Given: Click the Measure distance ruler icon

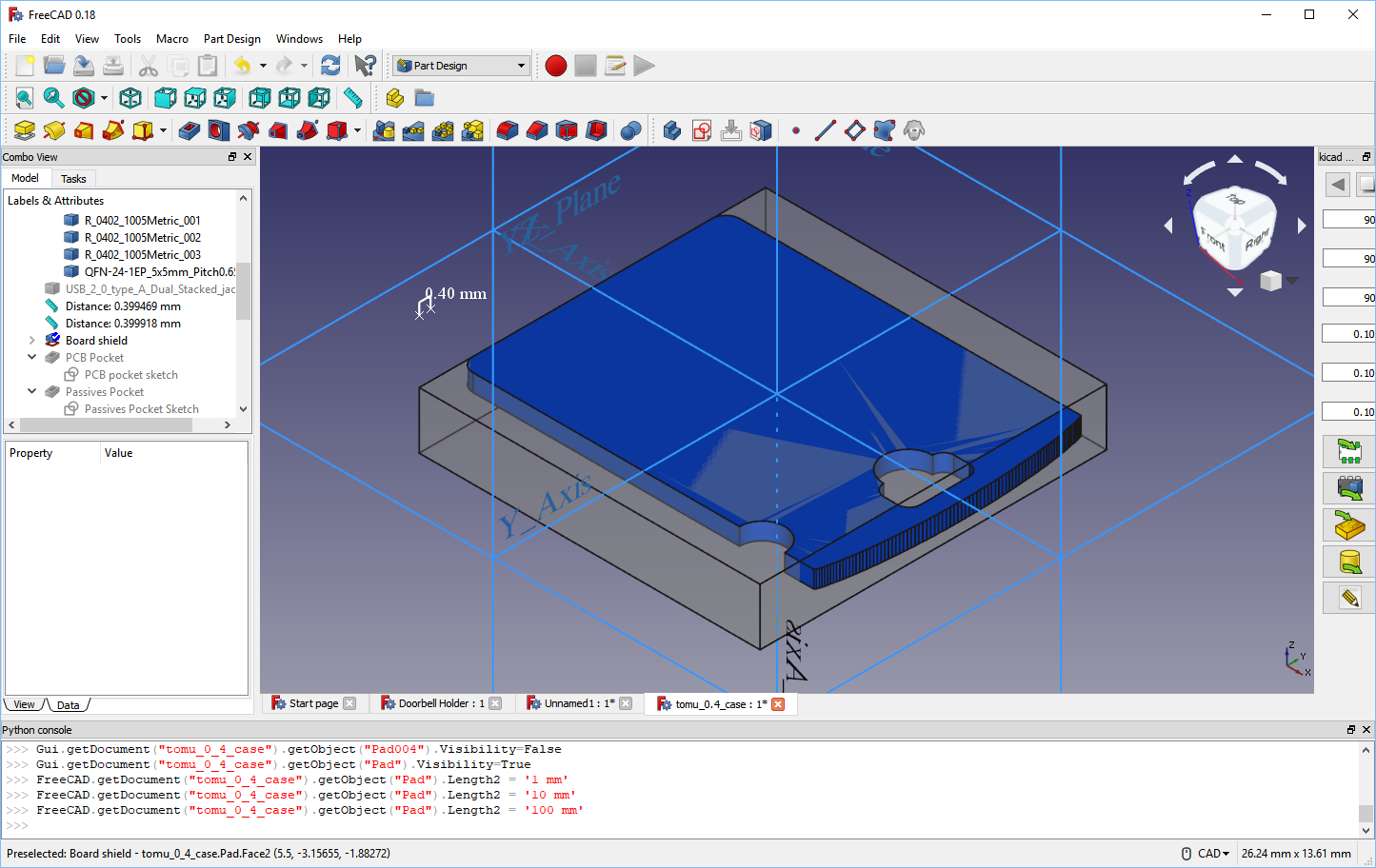Looking at the screenshot, I should click(353, 98).
